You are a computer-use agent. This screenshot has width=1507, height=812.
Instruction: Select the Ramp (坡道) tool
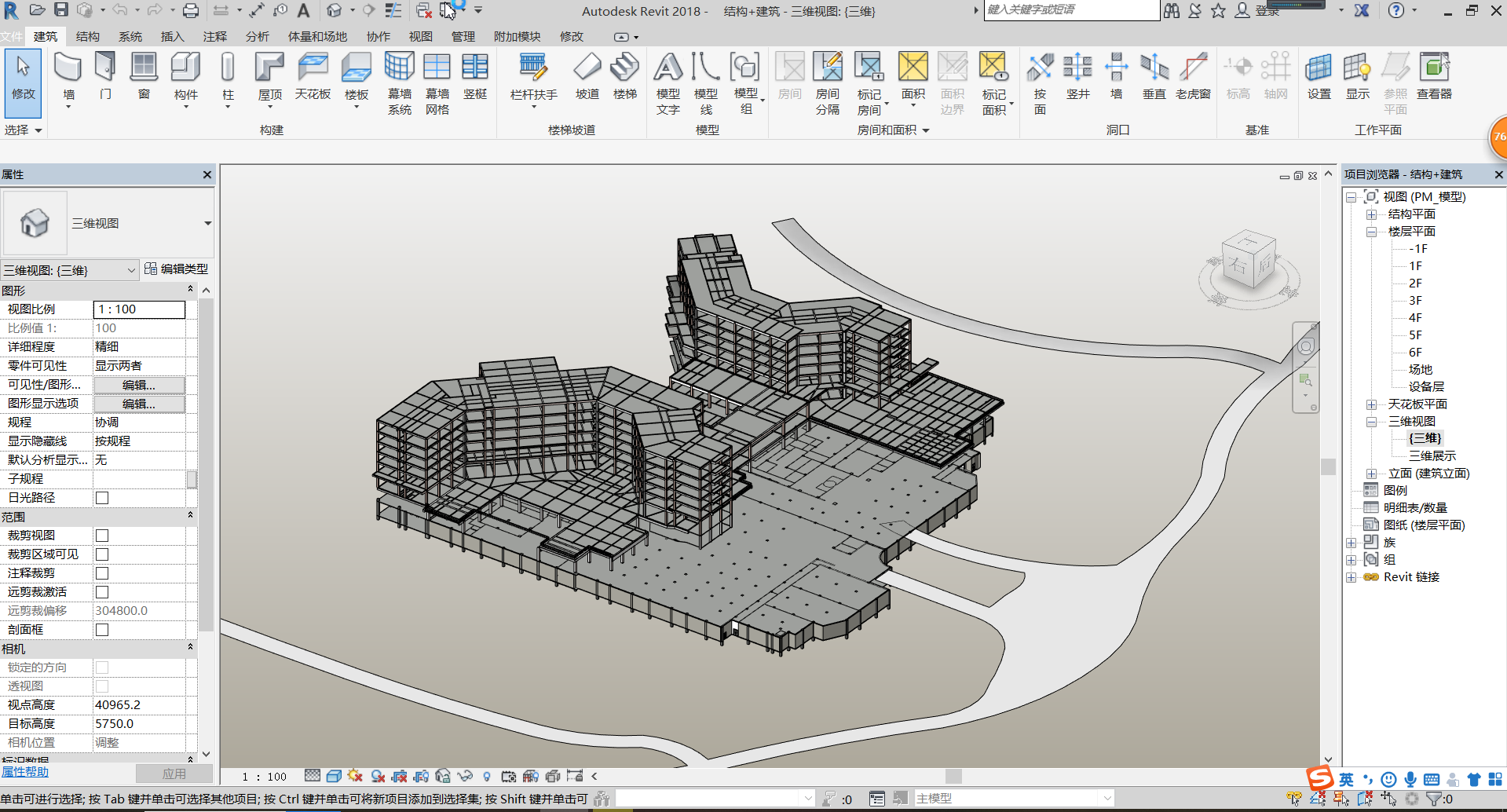click(587, 76)
